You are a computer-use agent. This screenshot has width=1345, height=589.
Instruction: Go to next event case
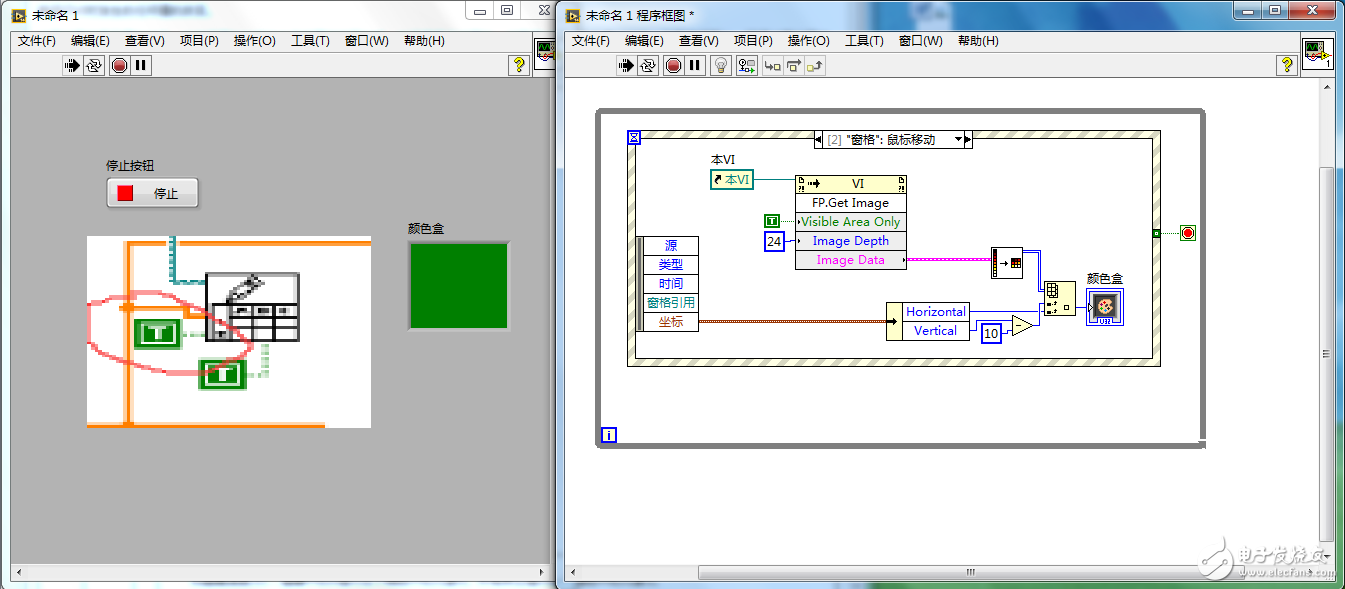click(968, 140)
